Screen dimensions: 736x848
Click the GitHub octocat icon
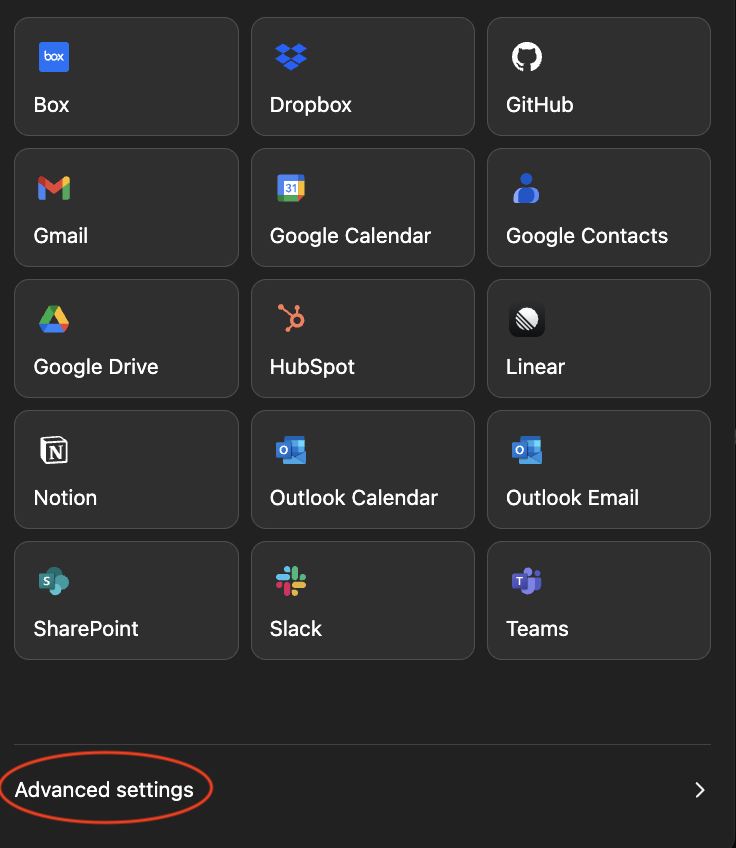pyautogui.click(x=526, y=57)
